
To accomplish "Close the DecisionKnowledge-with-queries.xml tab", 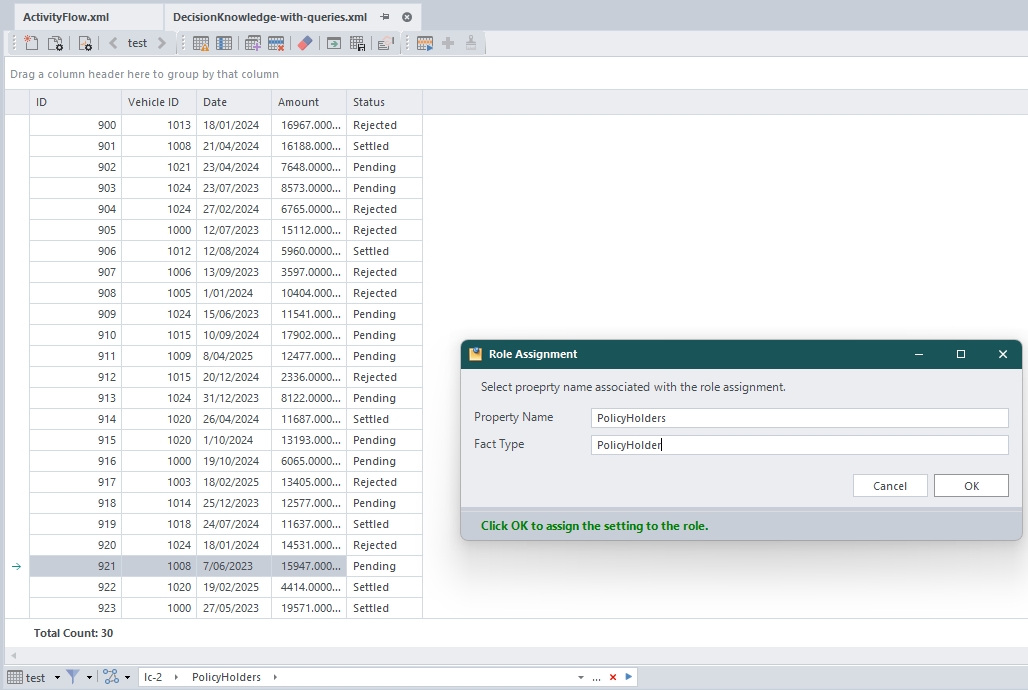I will (407, 17).
